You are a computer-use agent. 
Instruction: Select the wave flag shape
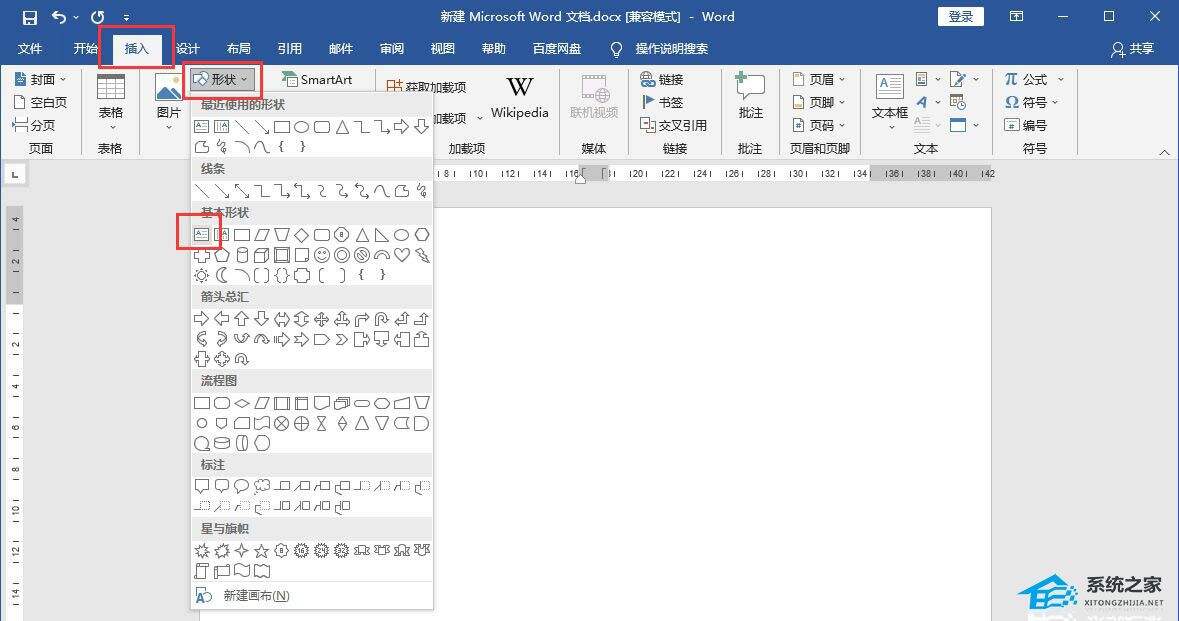pyautogui.click(x=242, y=571)
